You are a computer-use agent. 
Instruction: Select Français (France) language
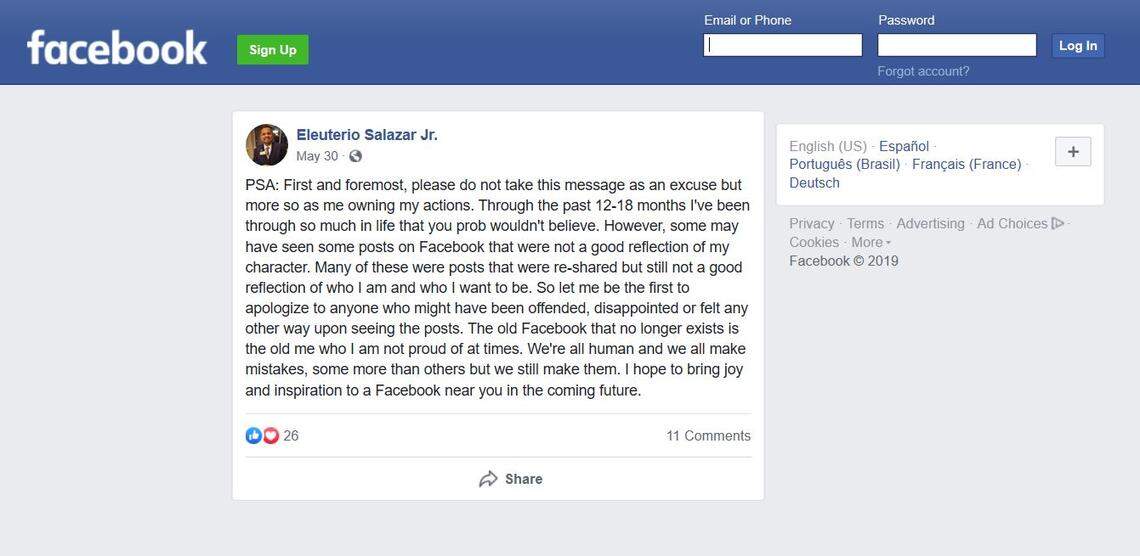pyautogui.click(x=966, y=164)
